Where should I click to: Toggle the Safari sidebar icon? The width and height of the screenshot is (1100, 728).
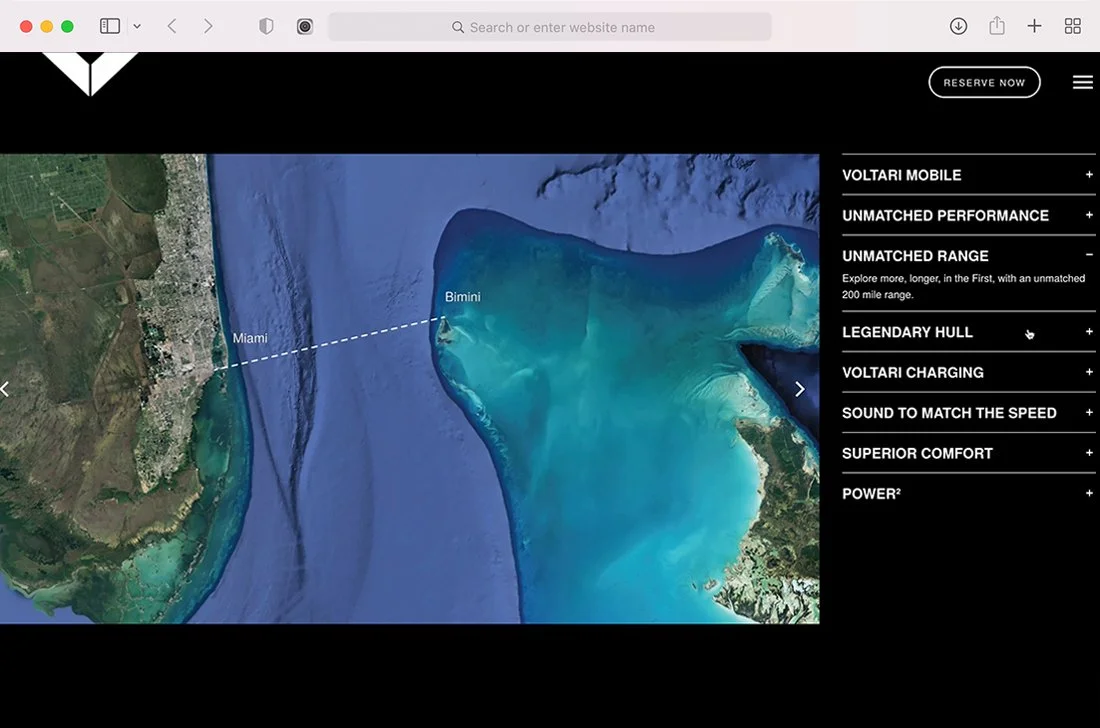[x=110, y=27]
